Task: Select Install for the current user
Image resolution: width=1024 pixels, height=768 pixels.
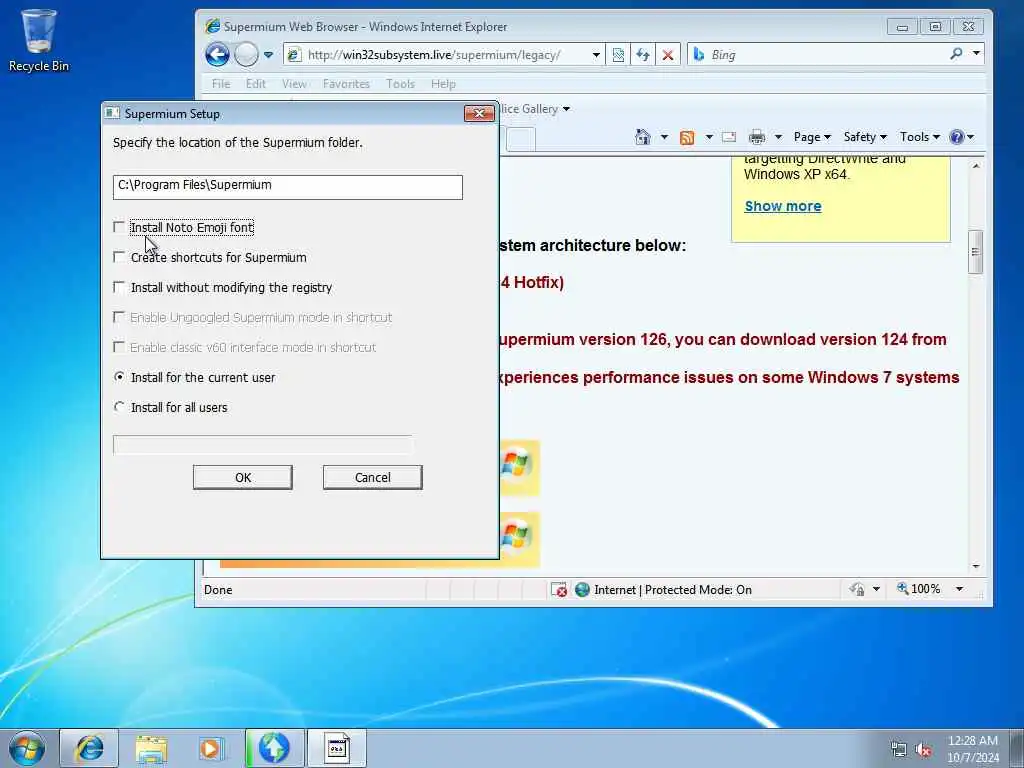Action: tap(119, 377)
